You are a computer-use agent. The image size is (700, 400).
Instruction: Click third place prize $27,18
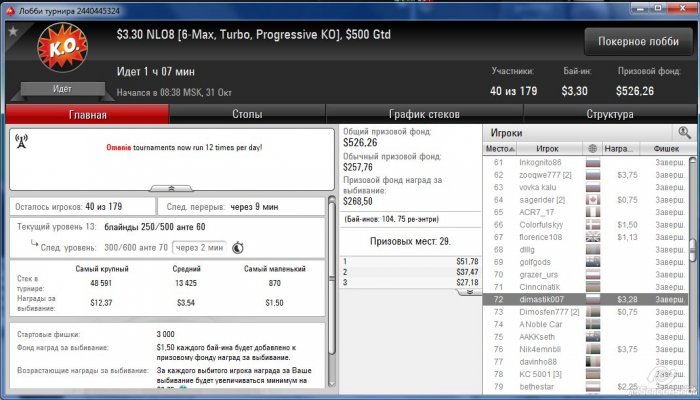tap(467, 282)
